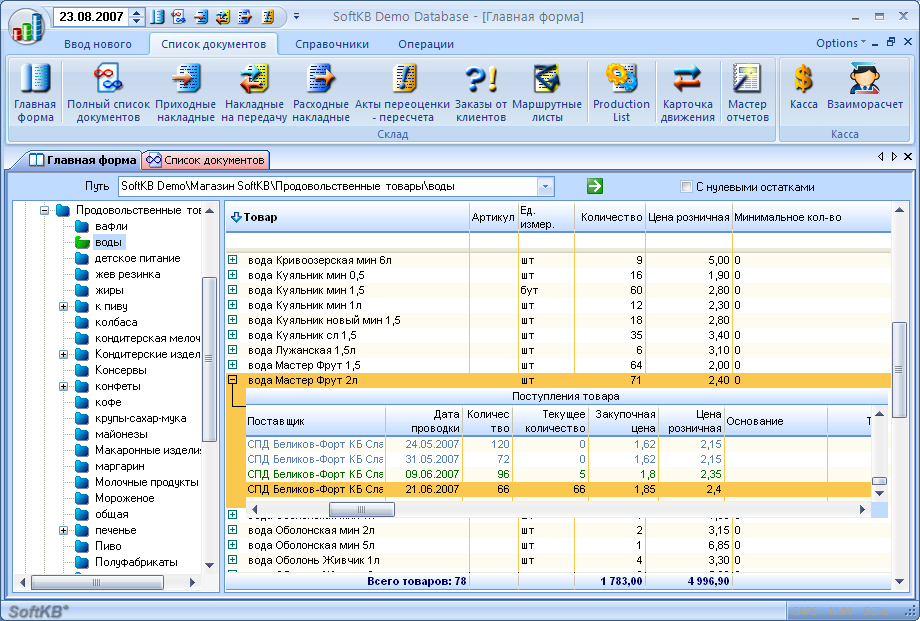Open the SoftKB application orb menu
This screenshot has height=621, width=920.
(x=27, y=26)
